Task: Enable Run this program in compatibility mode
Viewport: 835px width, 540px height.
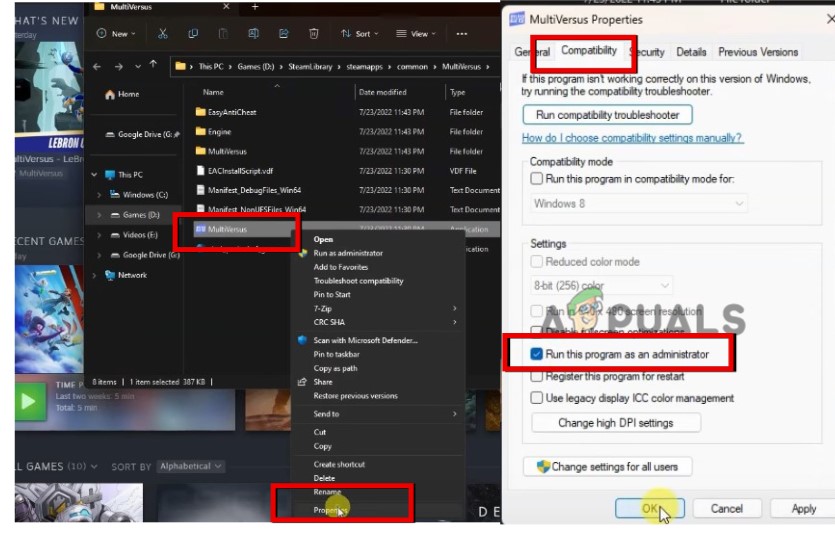Action: click(x=537, y=179)
